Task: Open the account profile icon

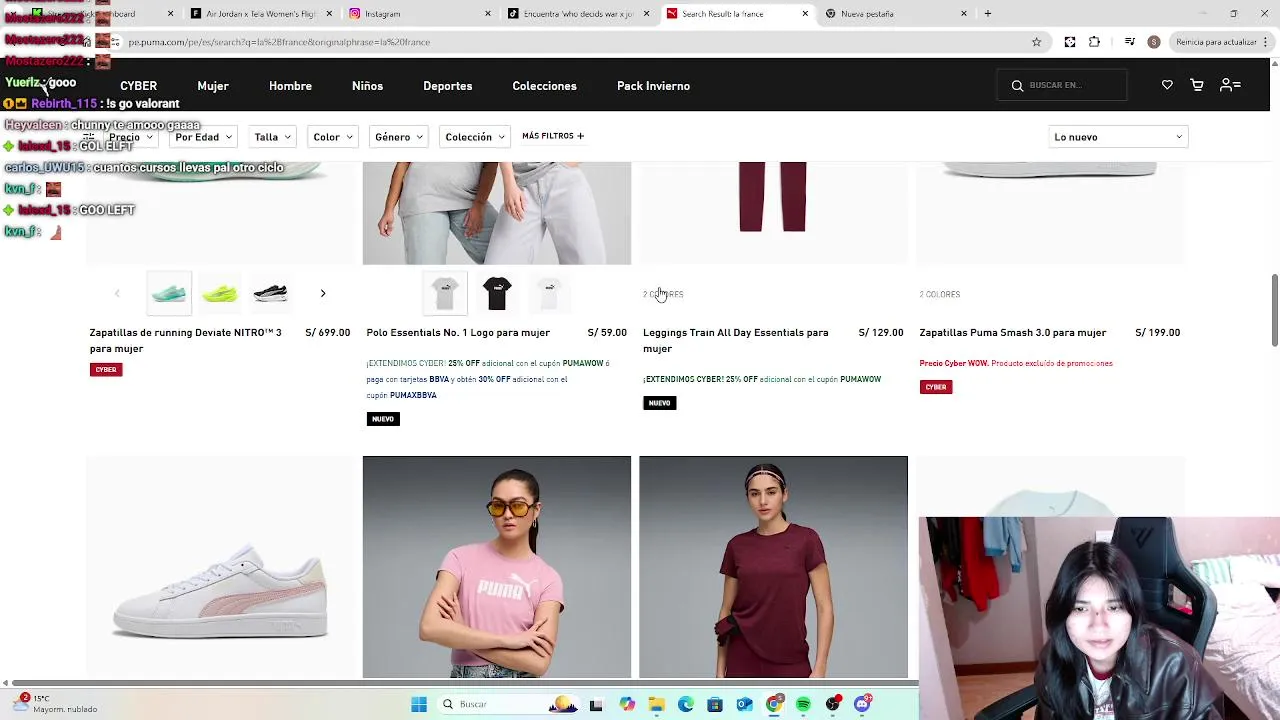Action: point(1231,86)
